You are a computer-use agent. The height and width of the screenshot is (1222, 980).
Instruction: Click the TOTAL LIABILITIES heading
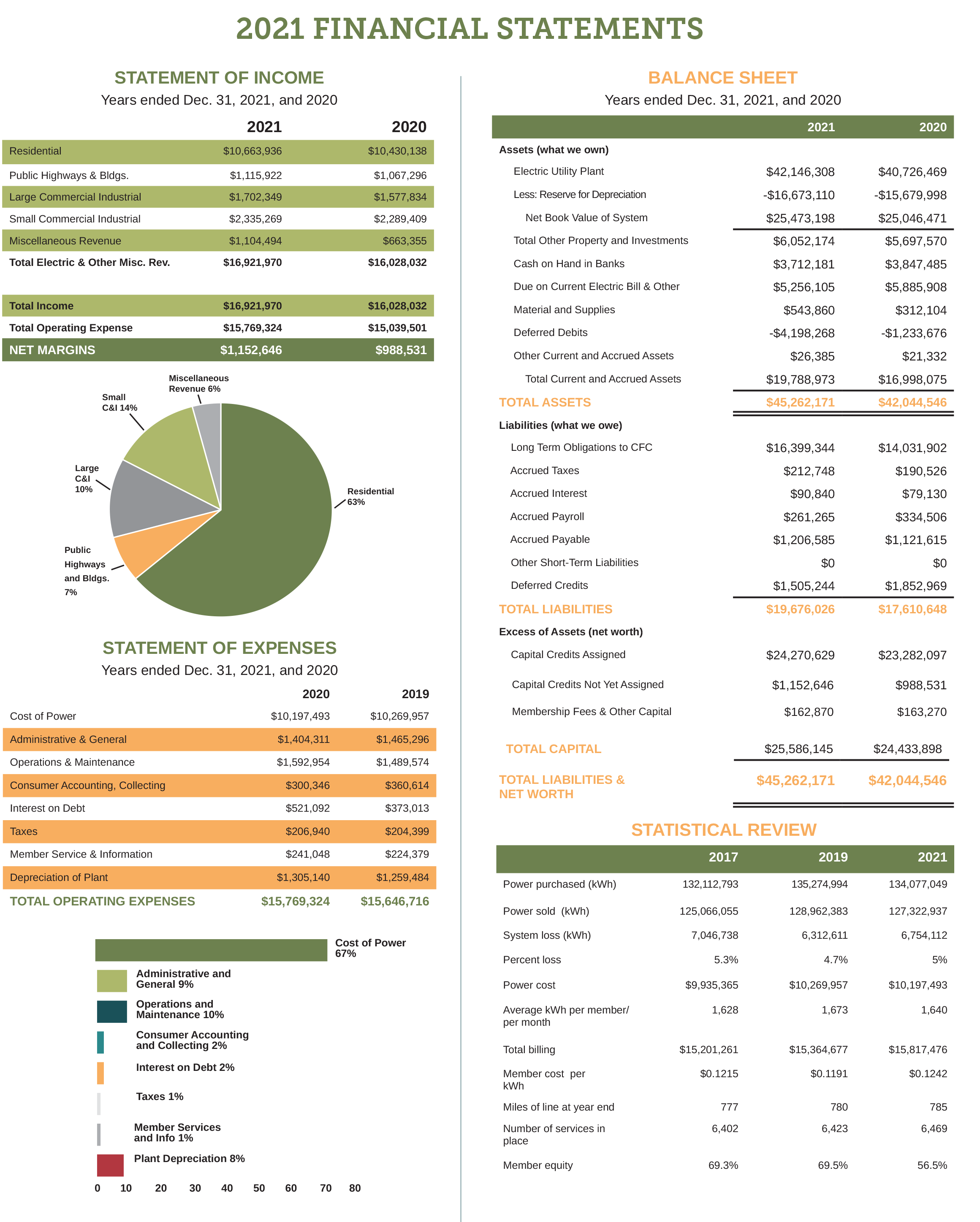point(556,609)
